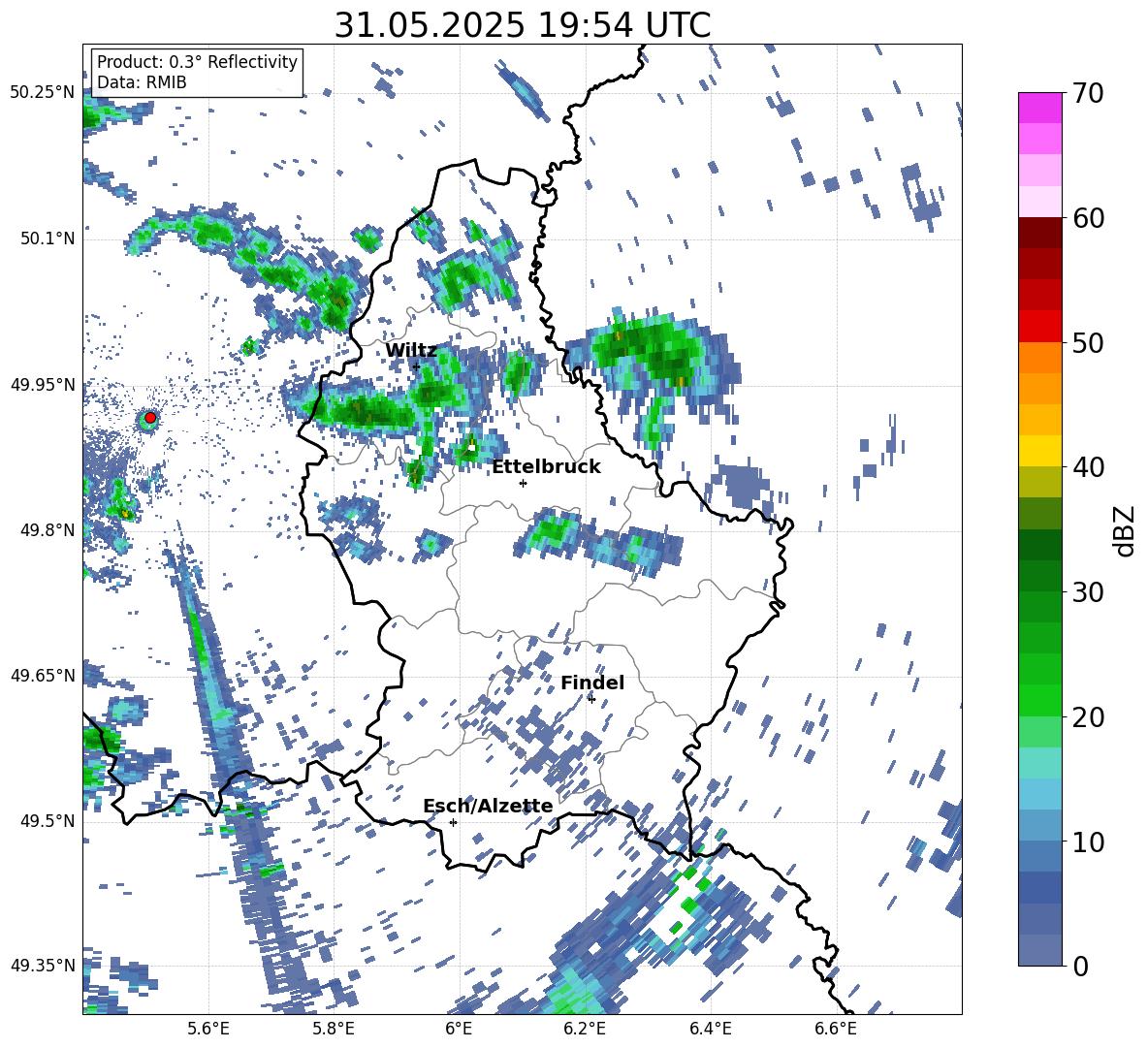Click the 6.2°E longitude label
1148x1048 pixels.
(x=585, y=1029)
